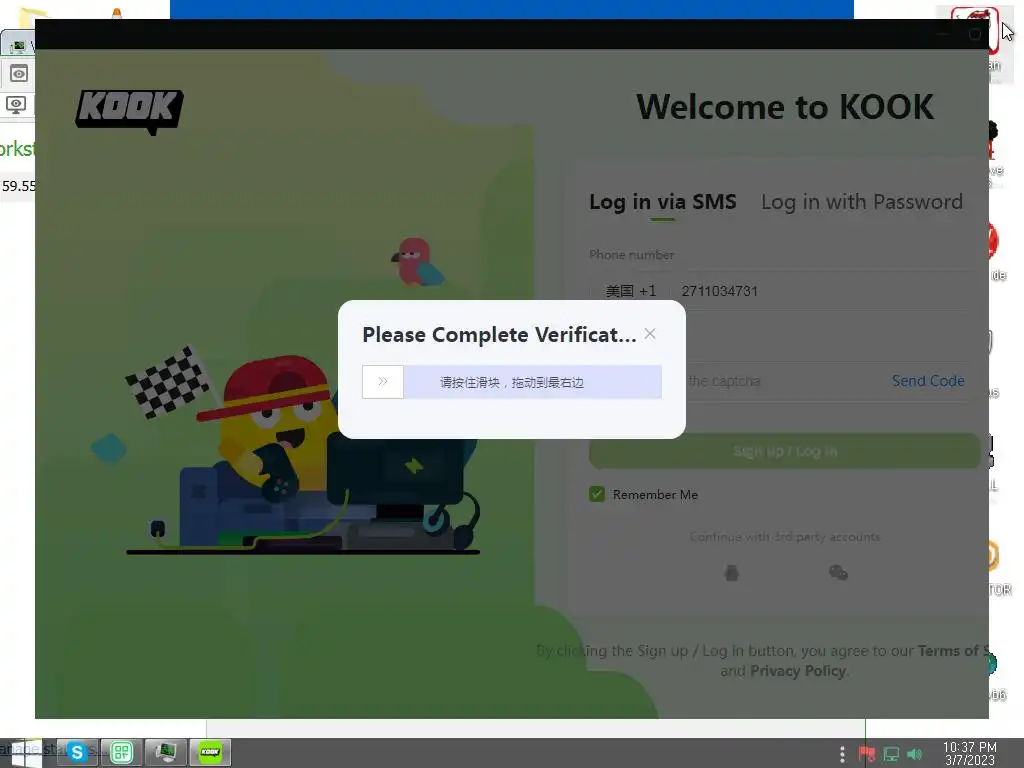Viewport: 1024px width, 768px height.
Task: Switch to Log in via SMS tab
Action: pyautogui.click(x=662, y=202)
